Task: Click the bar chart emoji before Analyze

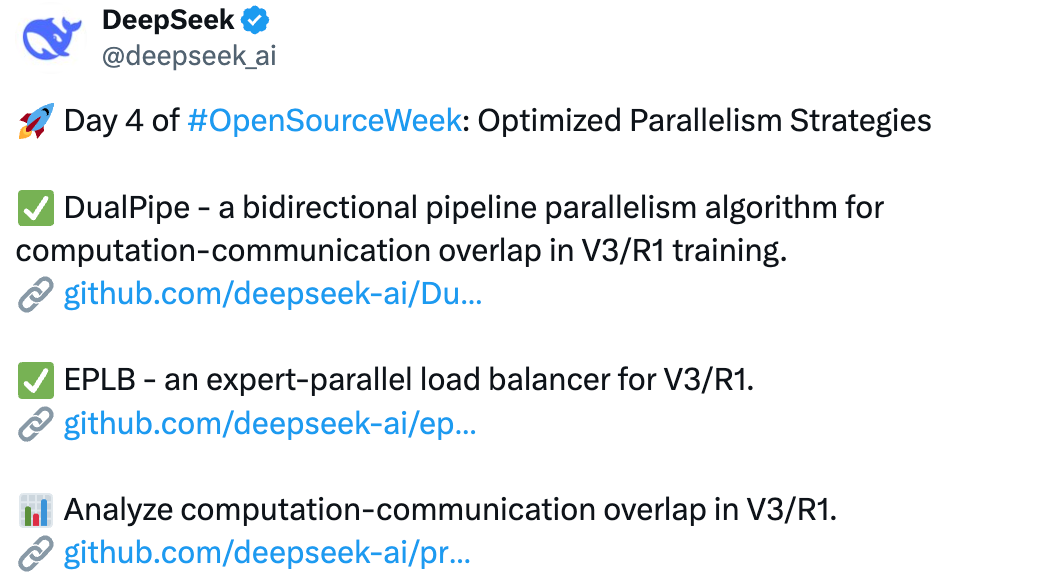Action: pyautogui.click(x=35, y=510)
